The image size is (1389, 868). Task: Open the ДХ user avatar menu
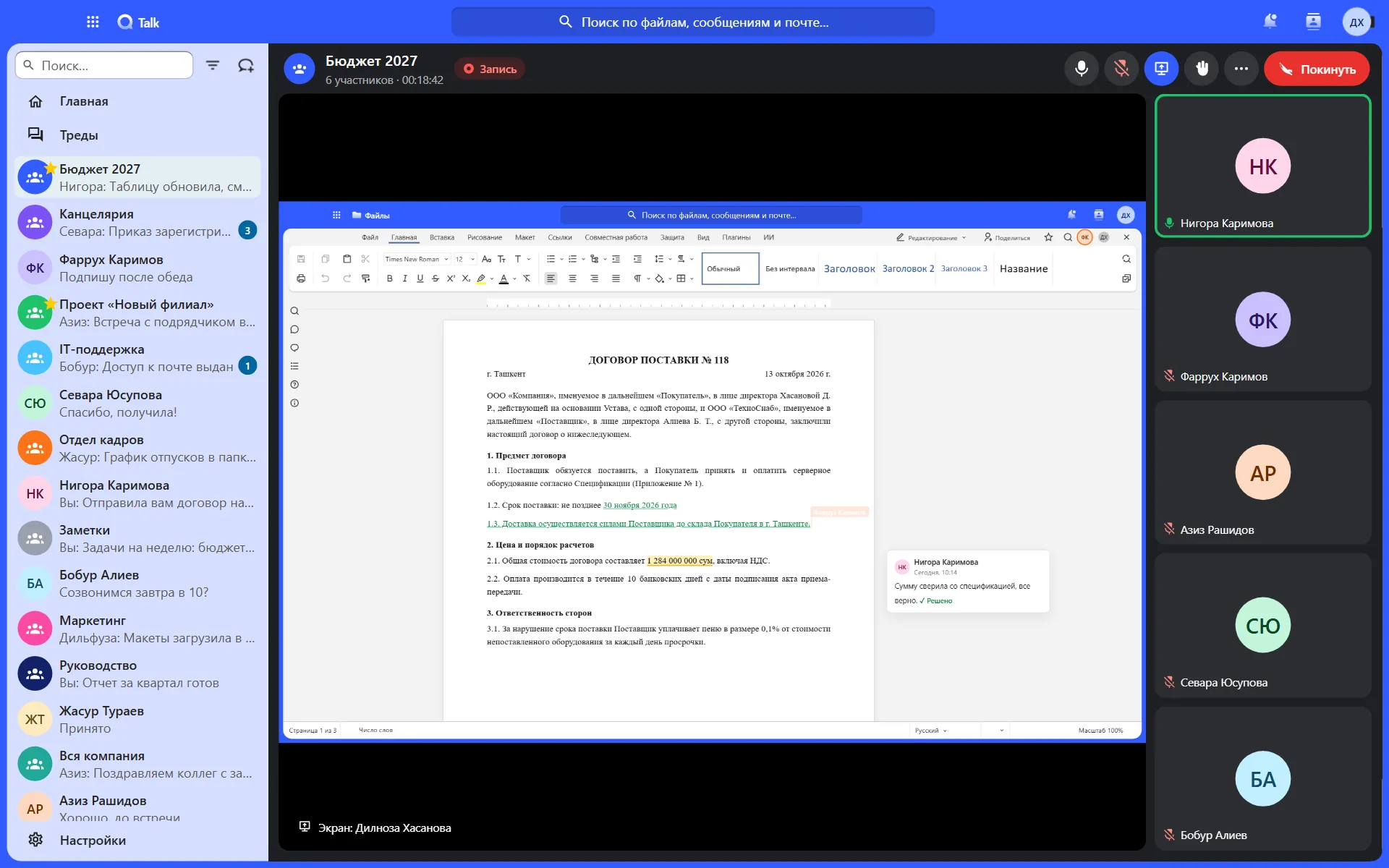[1356, 22]
